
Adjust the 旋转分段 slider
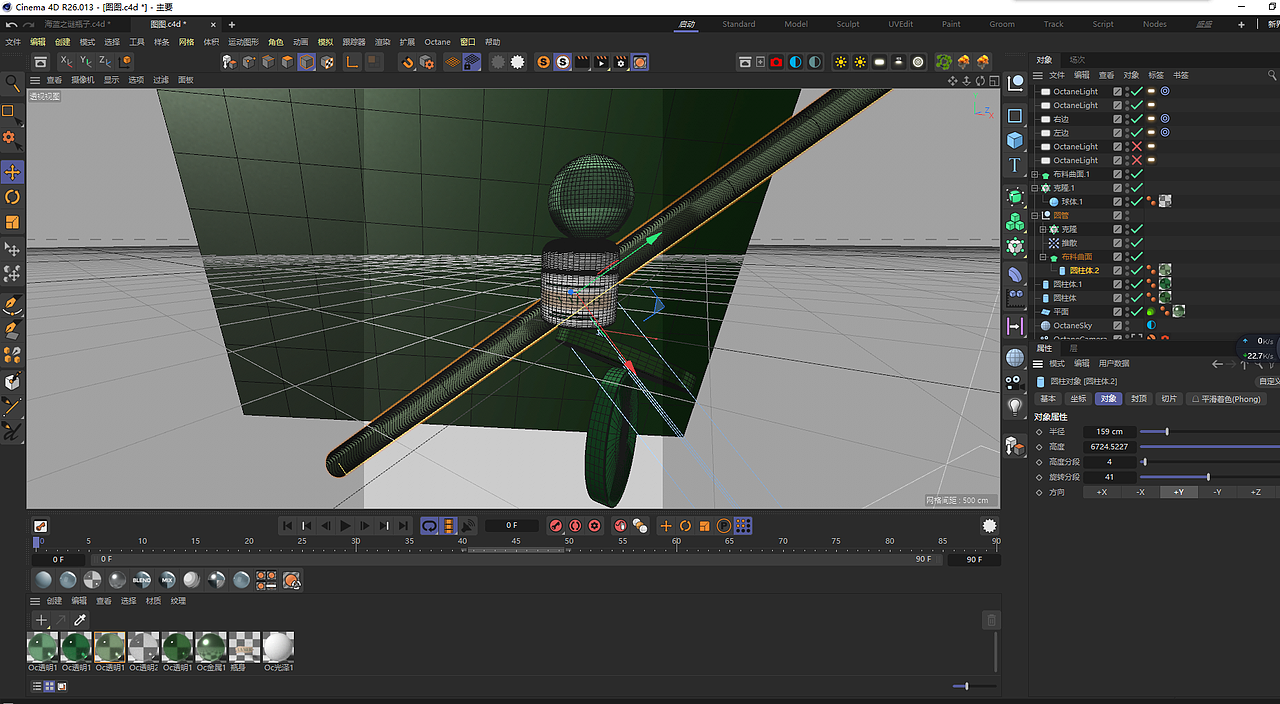pos(1208,477)
